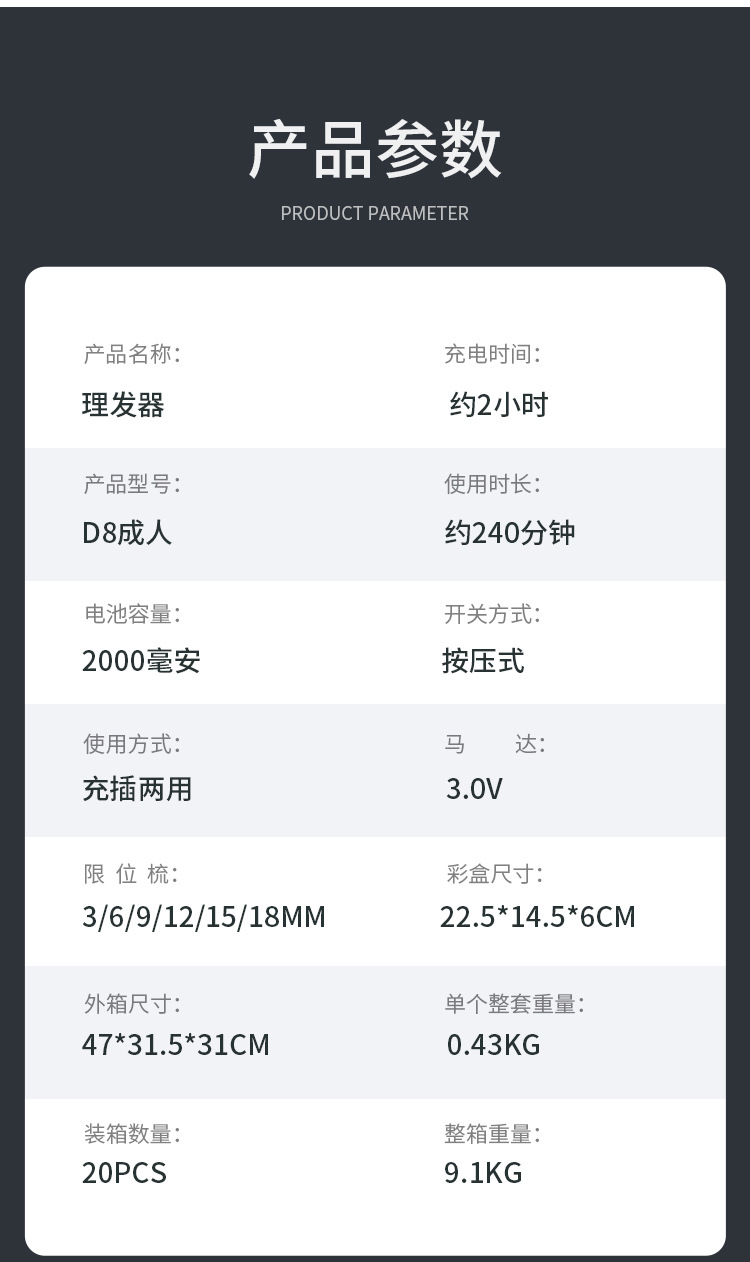The width and height of the screenshot is (750, 1262).
Task: Select the 20PCS packing quantity value
Action: point(124,1173)
